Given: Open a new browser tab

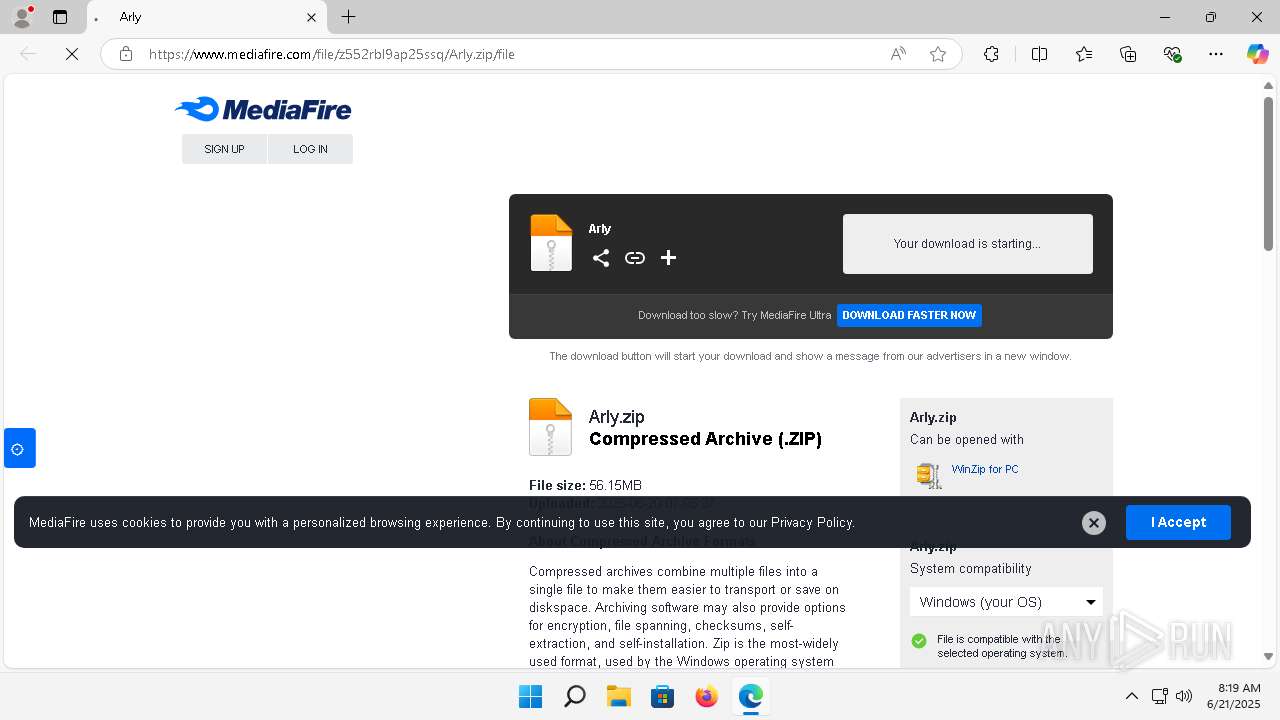Looking at the screenshot, I should (x=348, y=17).
